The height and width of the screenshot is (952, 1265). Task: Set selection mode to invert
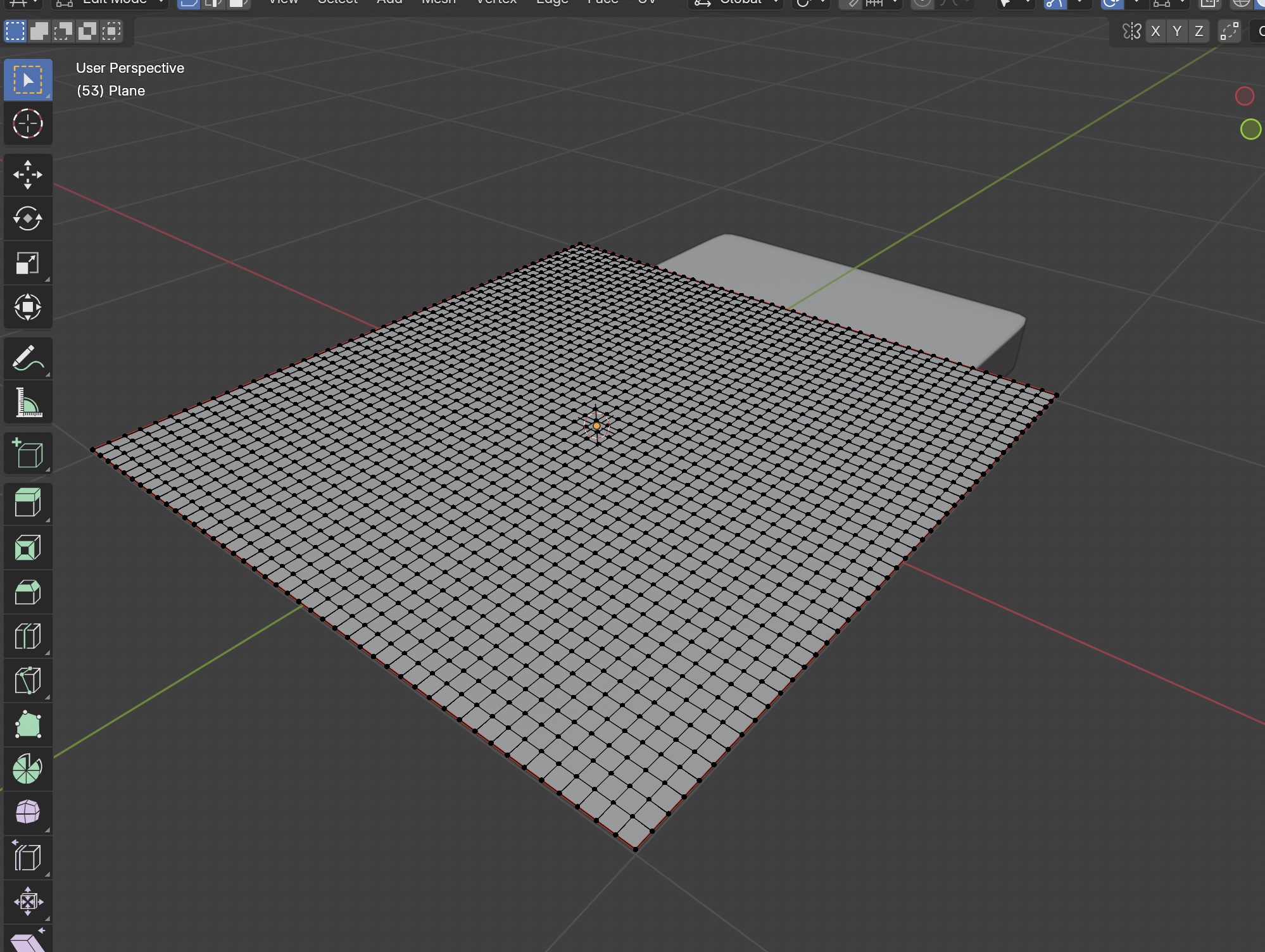(87, 31)
